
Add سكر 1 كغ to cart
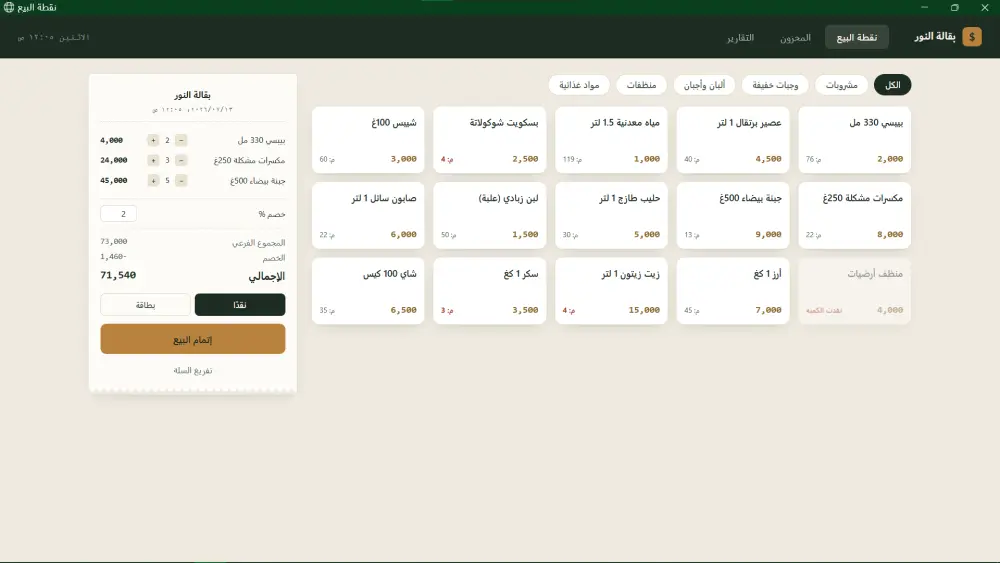[x=490, y=291]
